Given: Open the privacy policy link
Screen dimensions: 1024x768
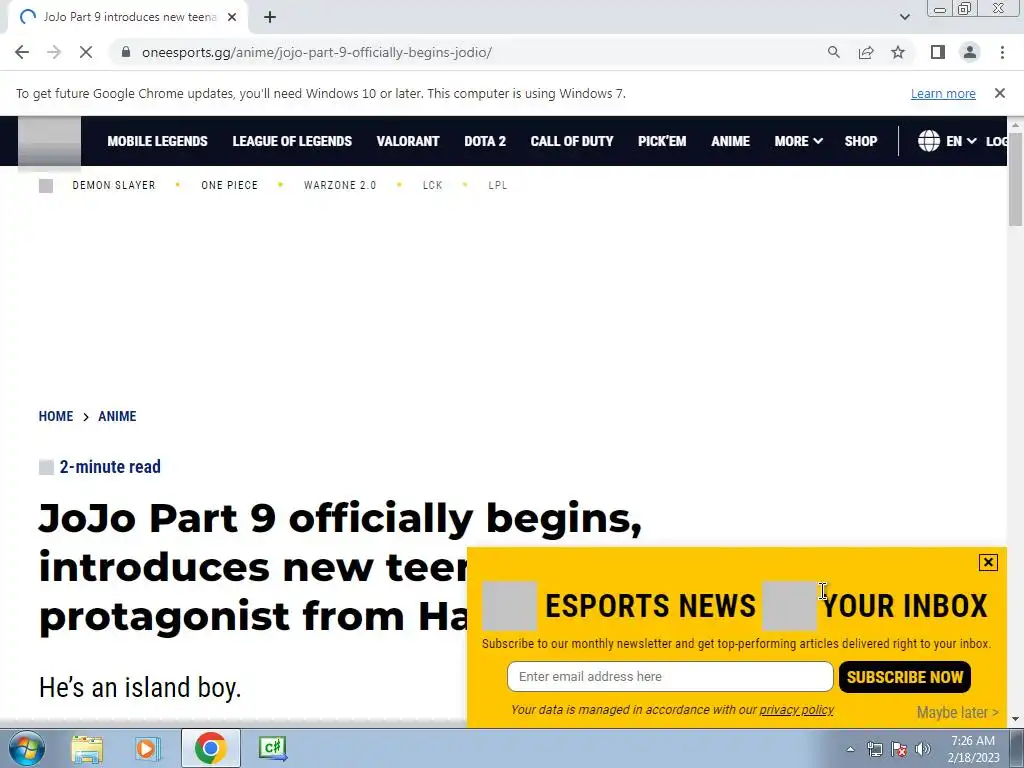Looking at the screenshot, I should [x=796, y=710].
